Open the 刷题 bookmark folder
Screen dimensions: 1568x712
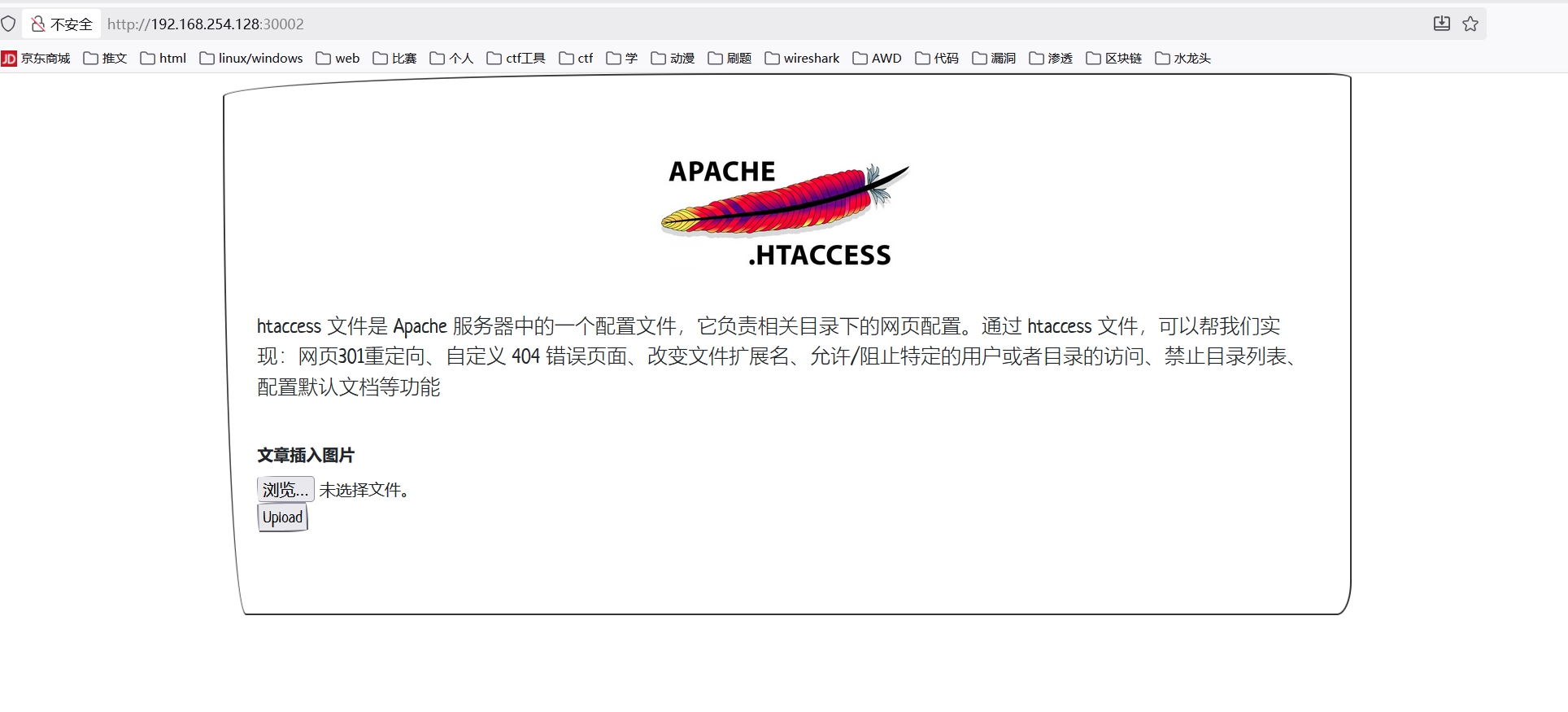pyautogui.click(x=730, y=59)
